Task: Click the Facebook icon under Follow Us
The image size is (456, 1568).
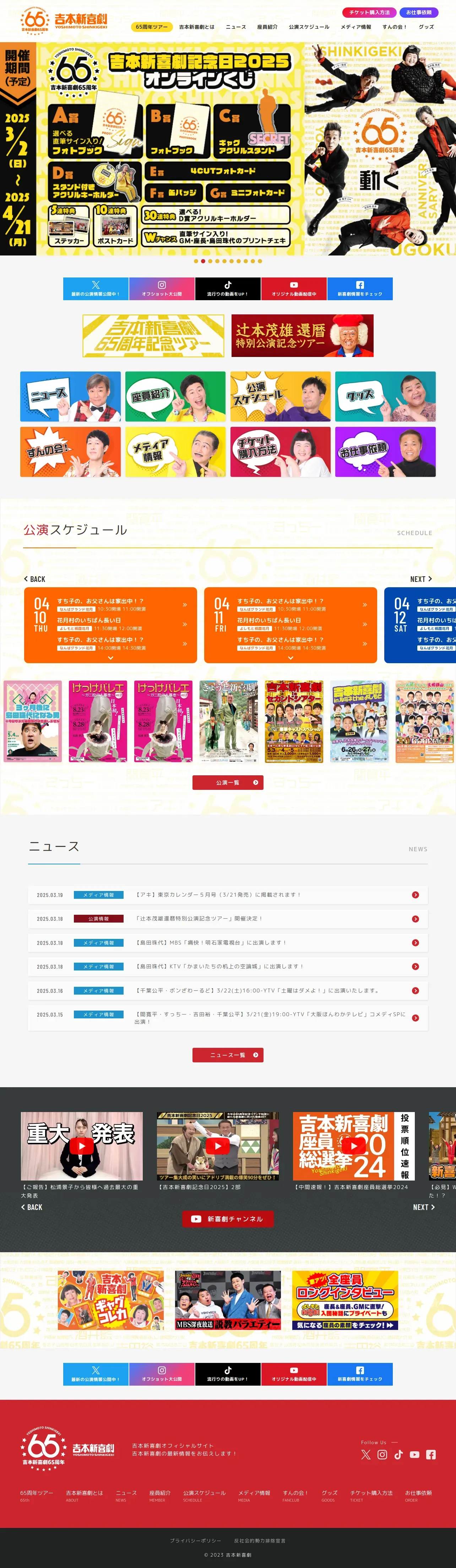Action: coord(431,1454)
